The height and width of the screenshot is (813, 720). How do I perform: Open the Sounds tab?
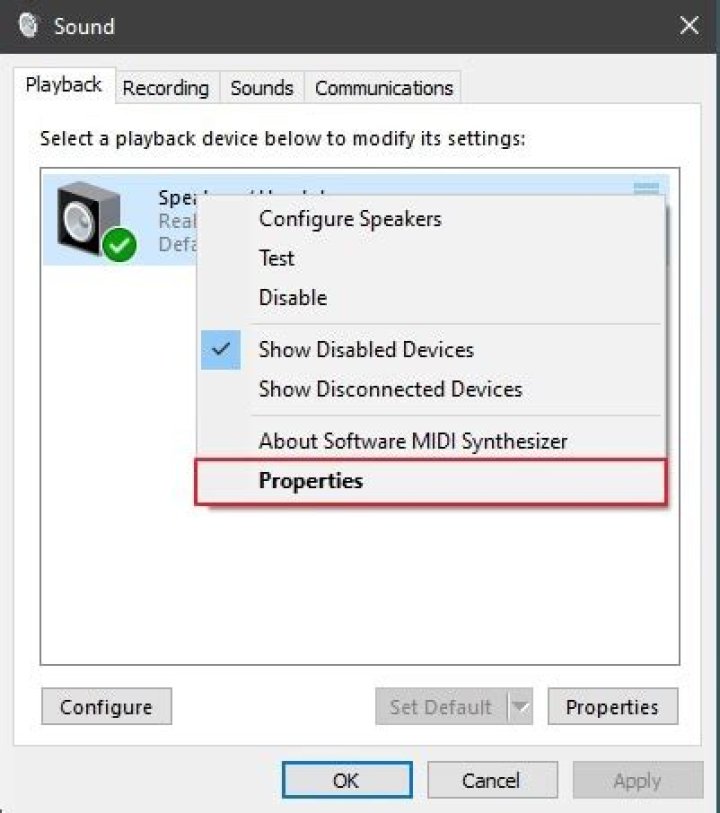261,88
